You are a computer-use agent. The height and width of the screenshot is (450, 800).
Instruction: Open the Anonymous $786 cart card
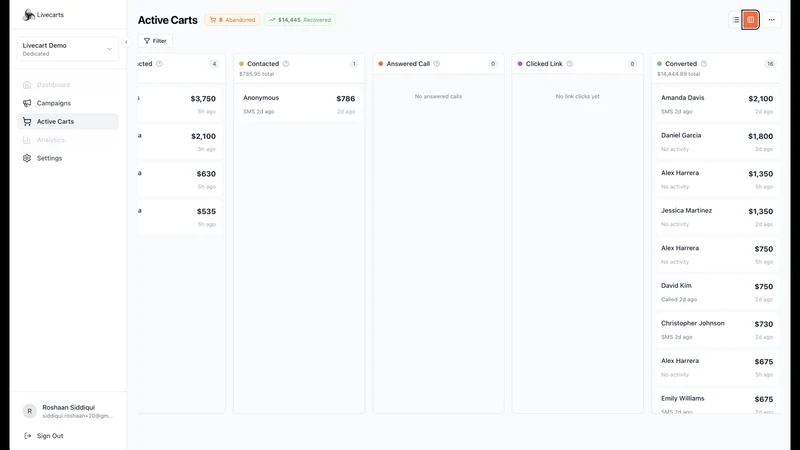click(299, 104)
